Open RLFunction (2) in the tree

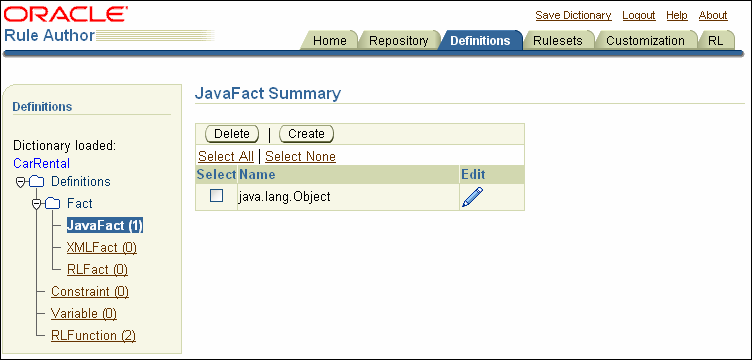pyautogui.click(x=94, y=336)
